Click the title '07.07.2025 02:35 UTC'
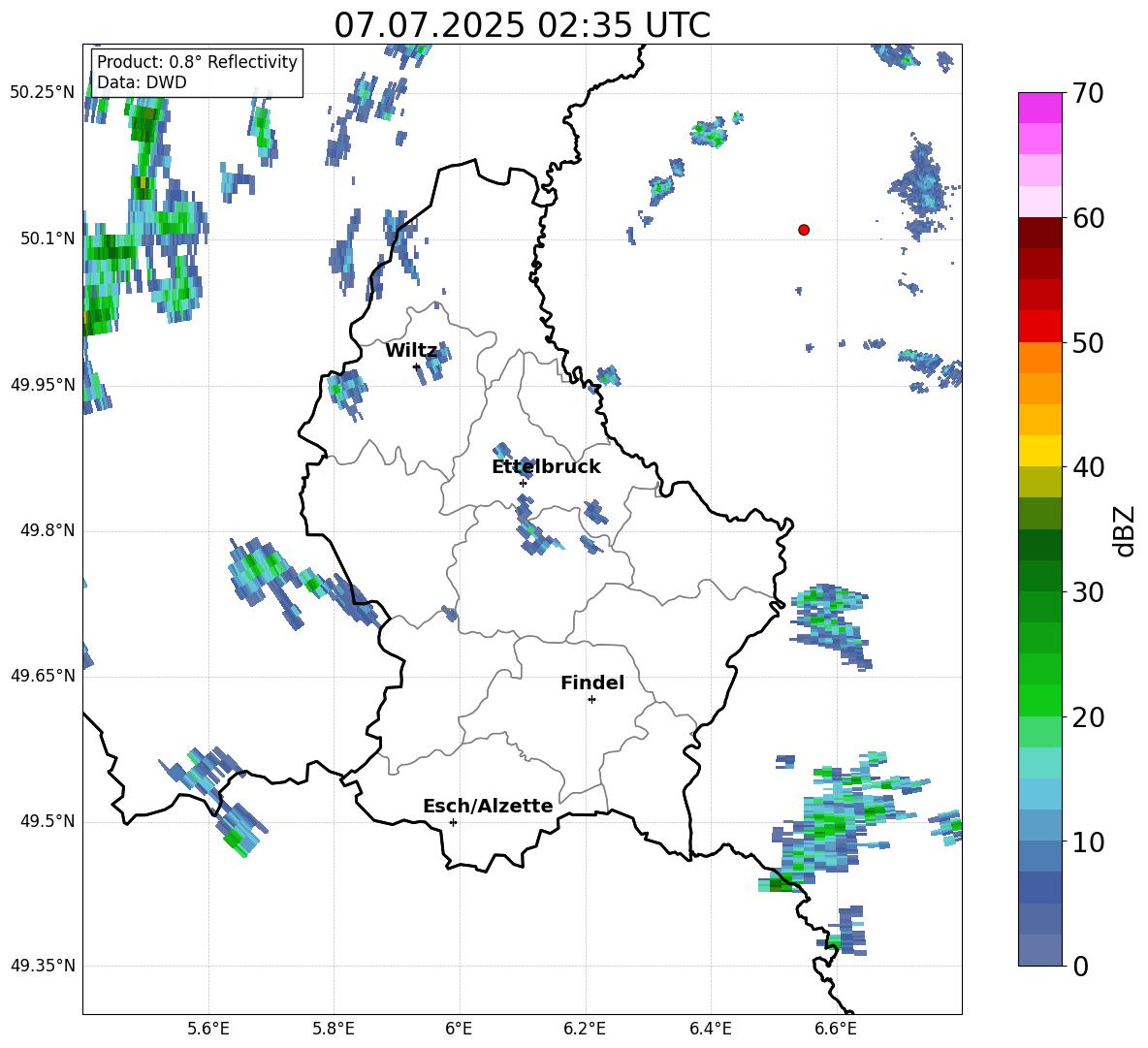This screenshot has width=1148, height=1048. (522, 25)
